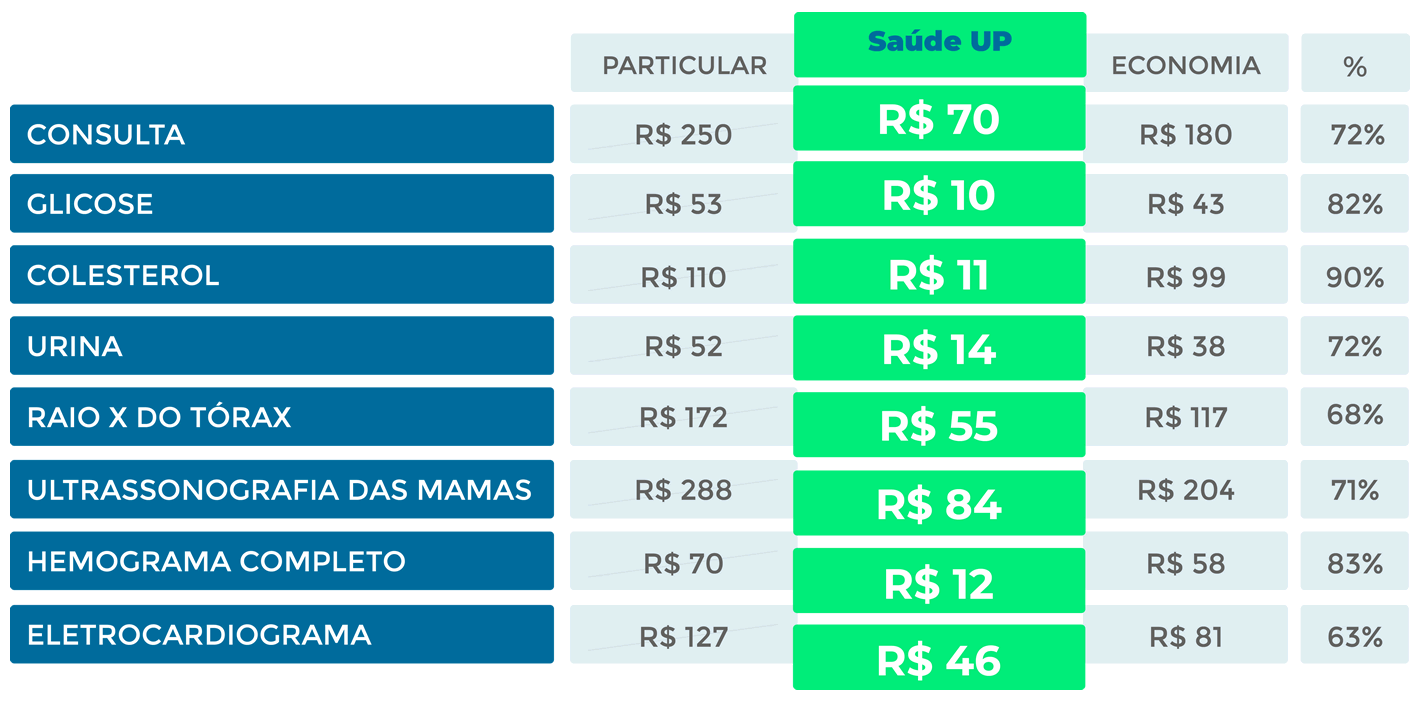Click the CONSULTA row label
1424x701 pixels.
(x=281, y=134)
